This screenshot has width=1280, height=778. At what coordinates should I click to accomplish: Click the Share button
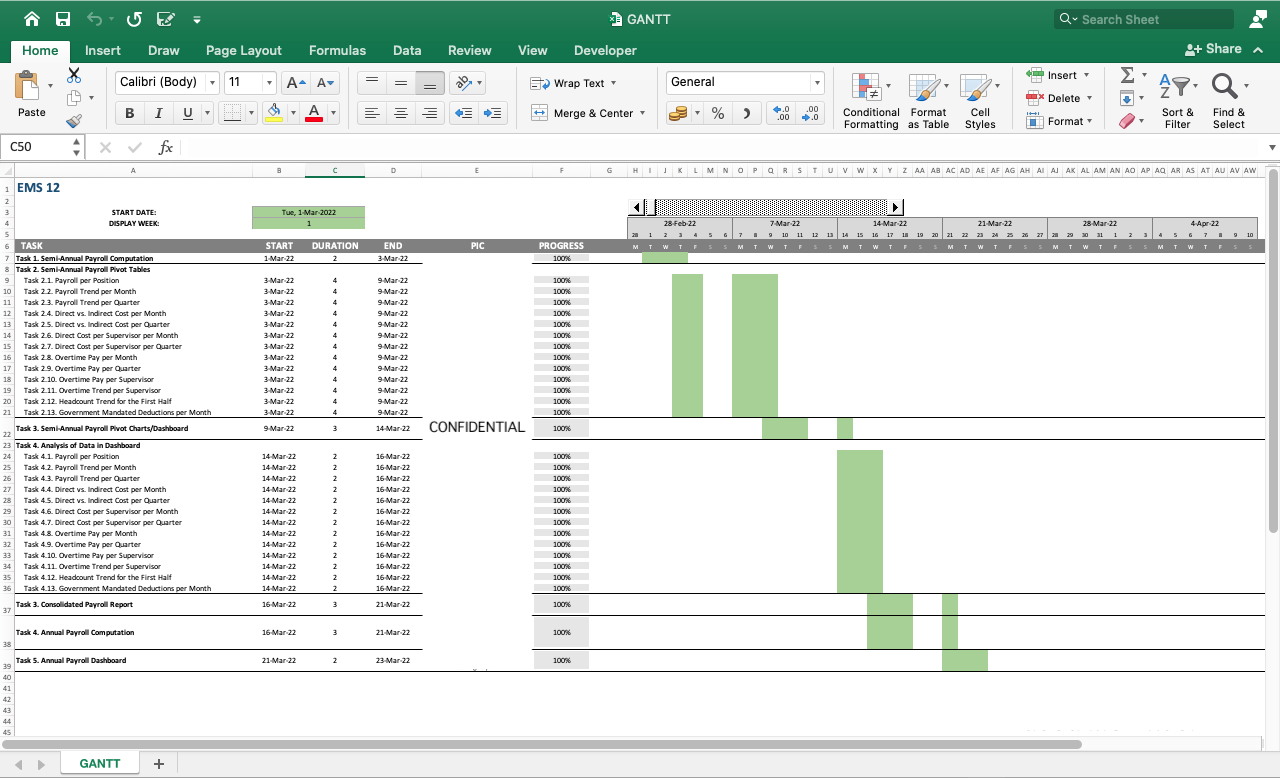tap(1214, 49)
